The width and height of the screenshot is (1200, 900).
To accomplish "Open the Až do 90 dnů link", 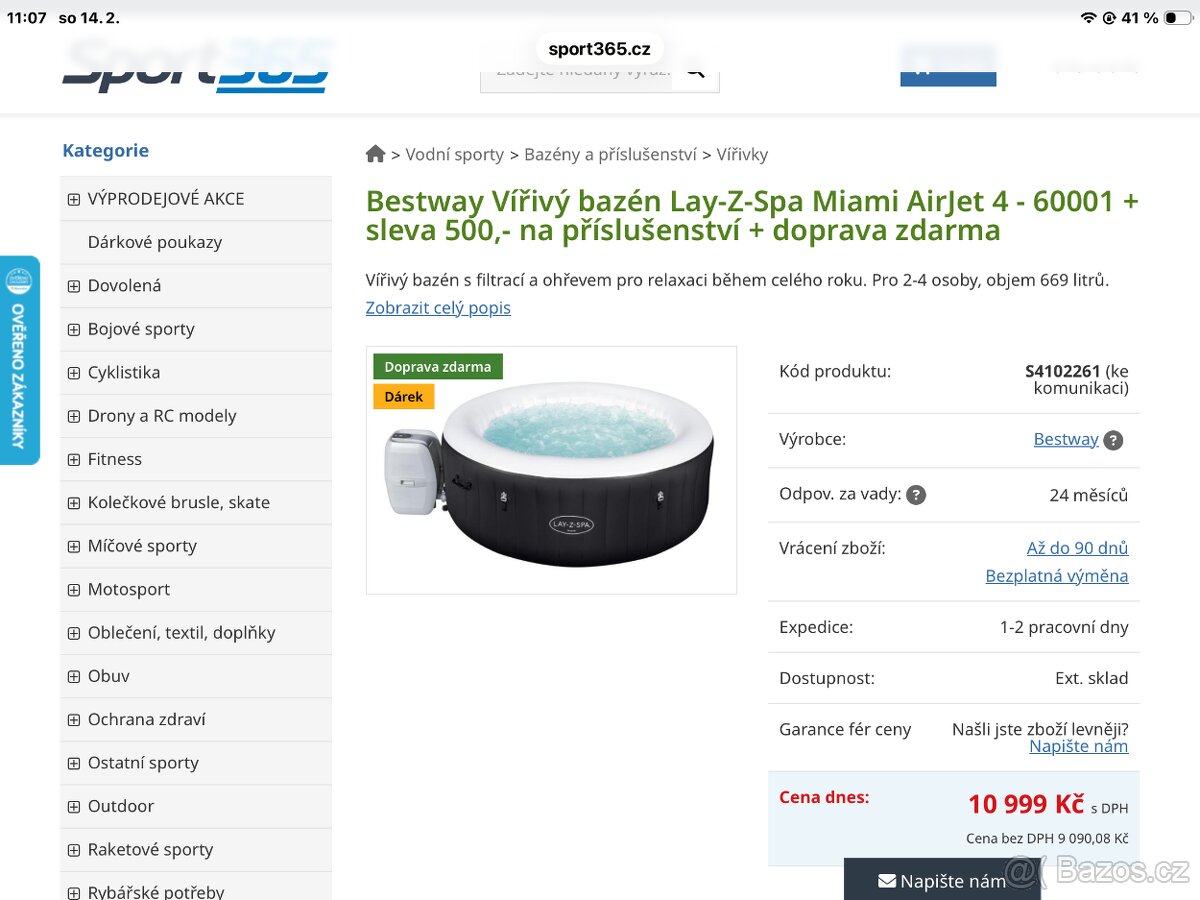I will coord(1077,548).
